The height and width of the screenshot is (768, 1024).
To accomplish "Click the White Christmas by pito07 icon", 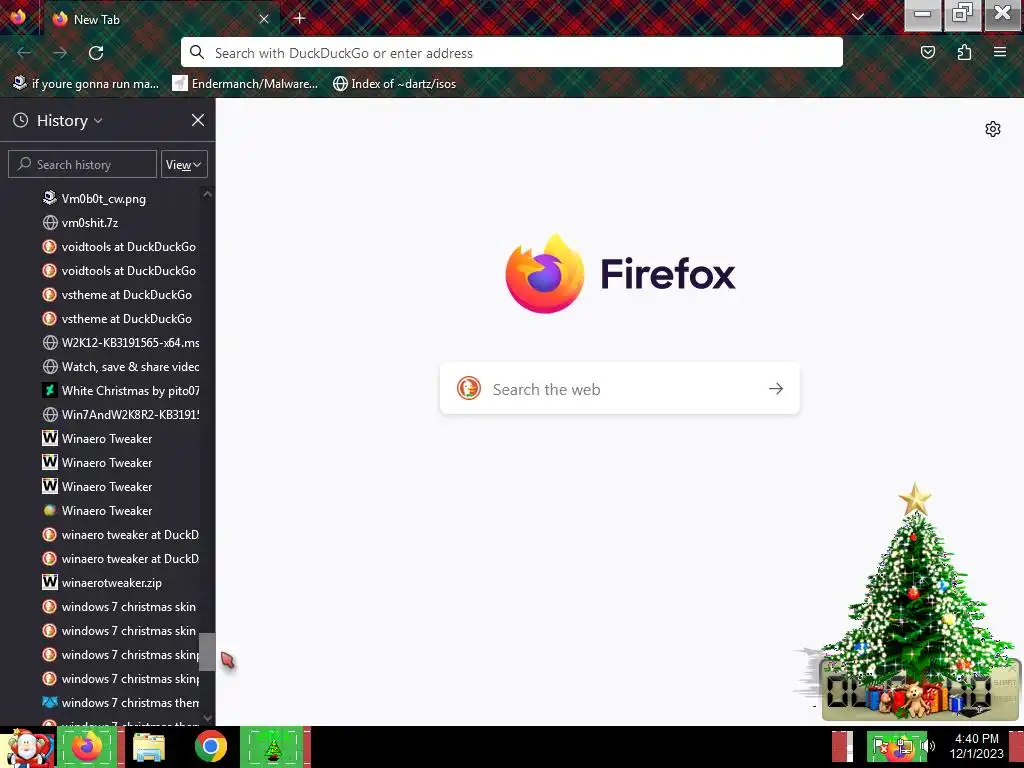I will (50, 391).
